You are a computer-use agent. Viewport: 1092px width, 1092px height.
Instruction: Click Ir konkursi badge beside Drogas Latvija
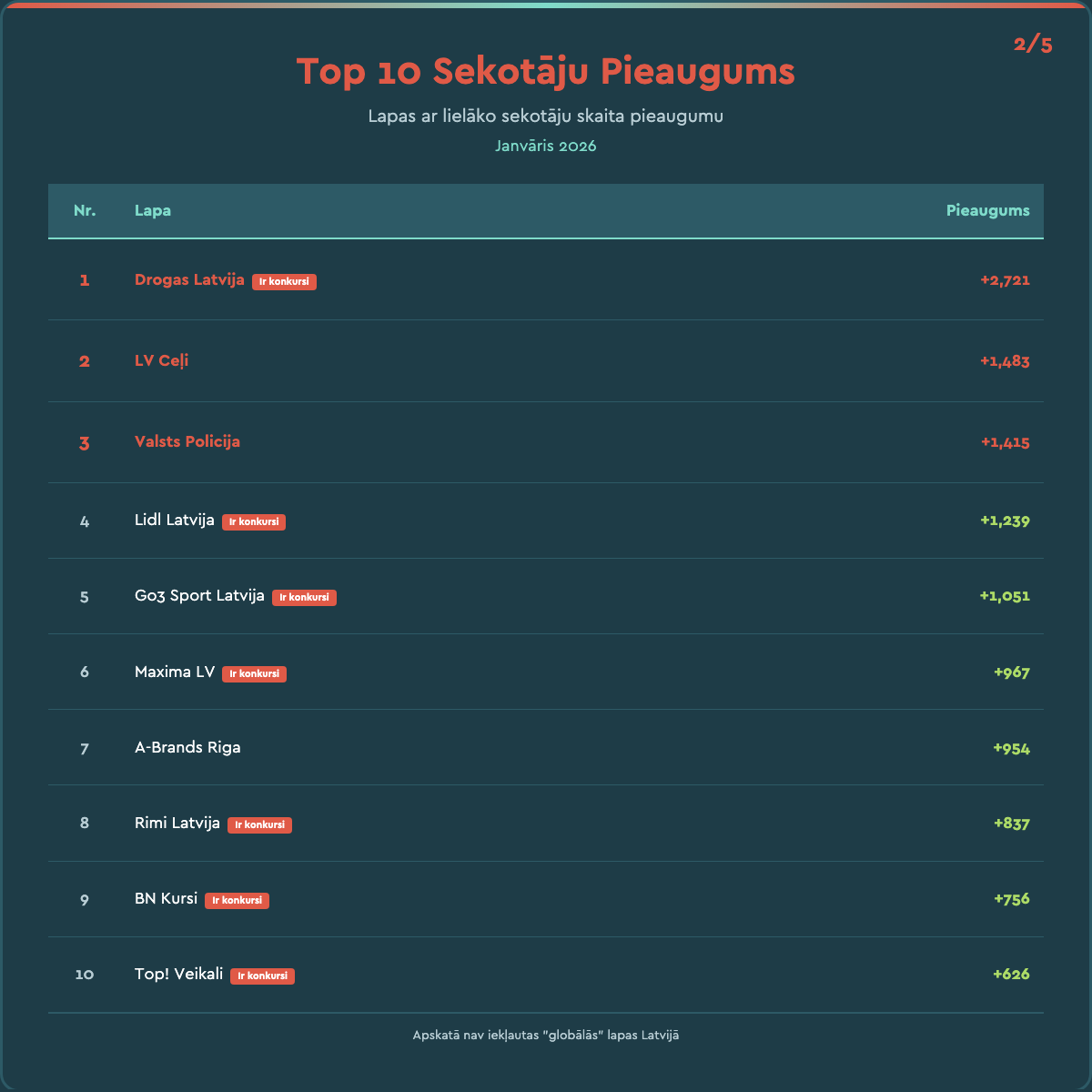[284, 281]
